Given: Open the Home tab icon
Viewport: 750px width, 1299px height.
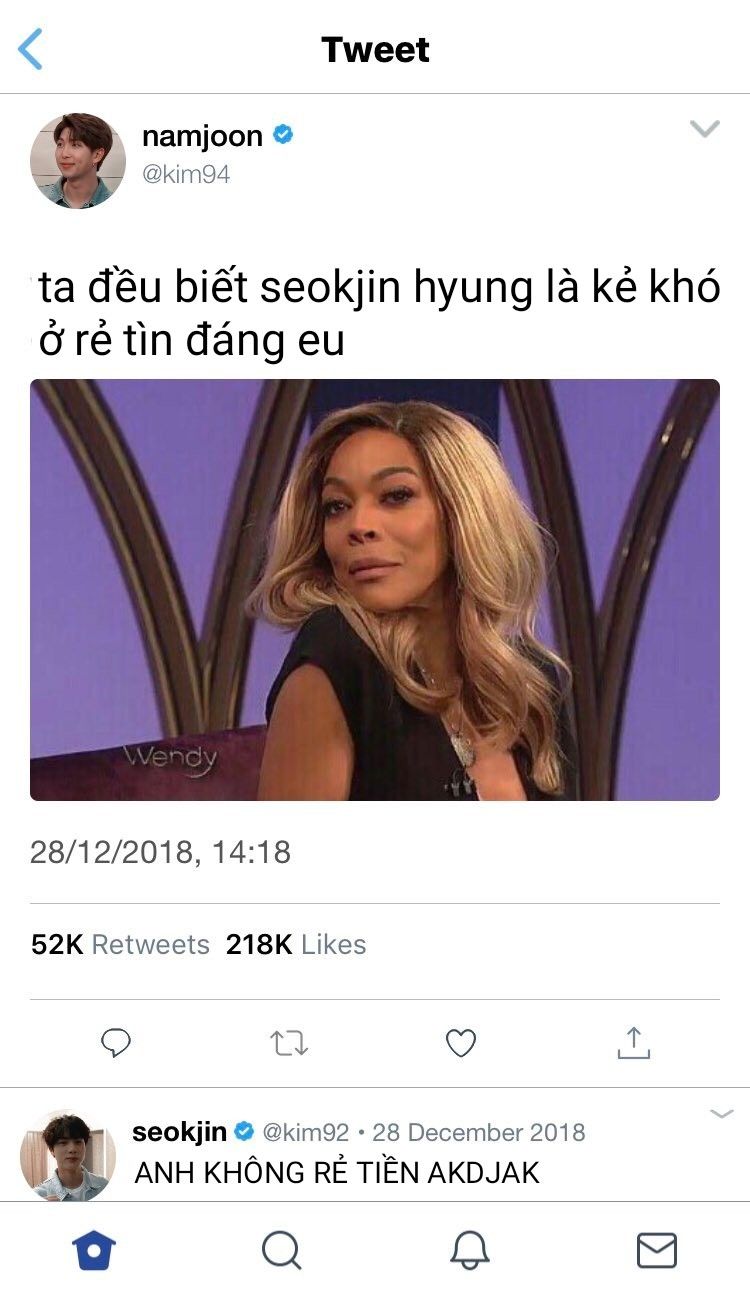Looking at the screenshot, I should 94,1251.
